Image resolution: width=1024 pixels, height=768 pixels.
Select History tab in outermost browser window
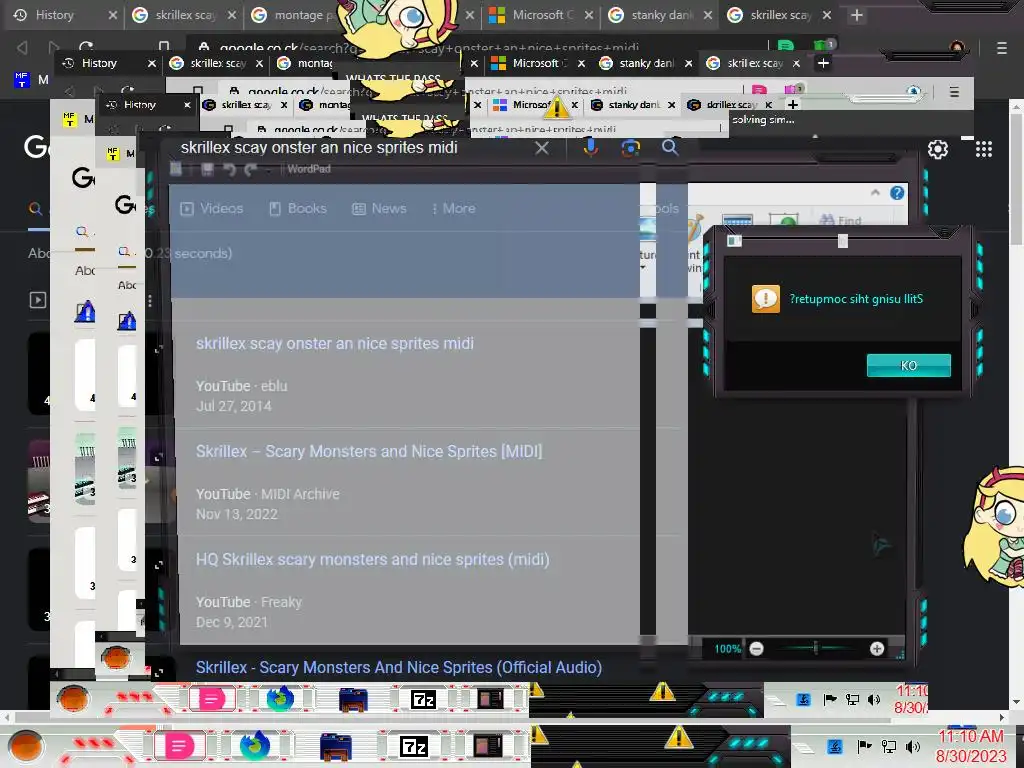[64, 15]
